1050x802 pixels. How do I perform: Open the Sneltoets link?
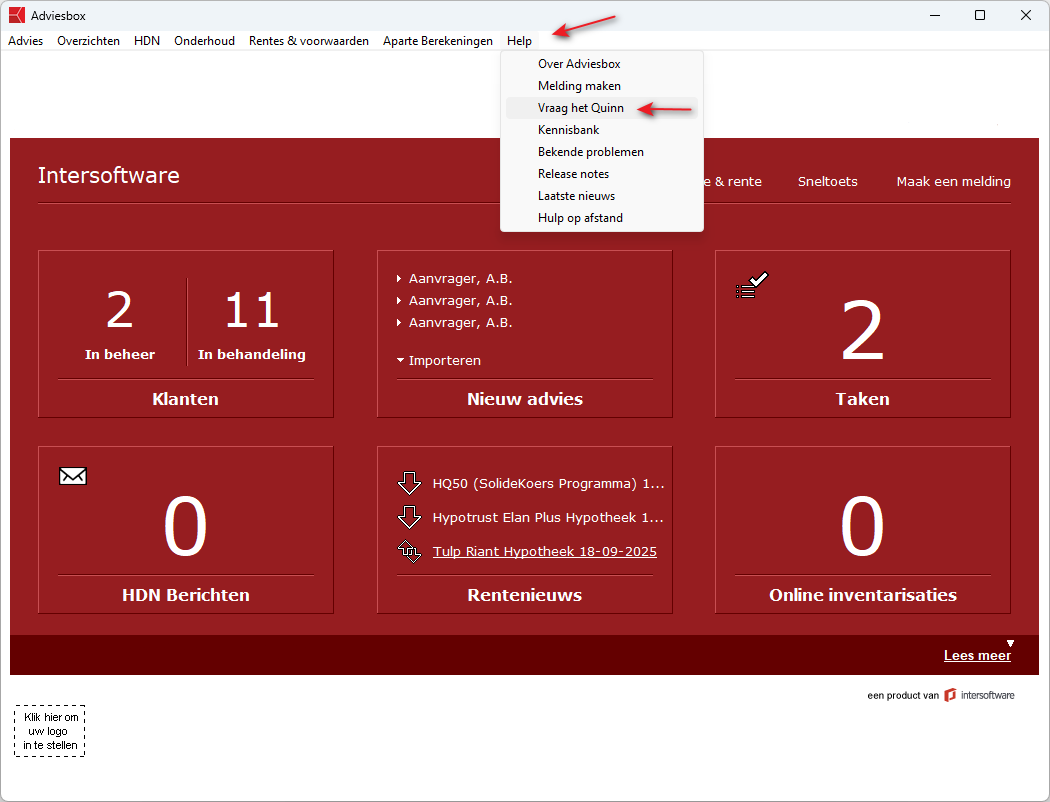pos(827,182)
